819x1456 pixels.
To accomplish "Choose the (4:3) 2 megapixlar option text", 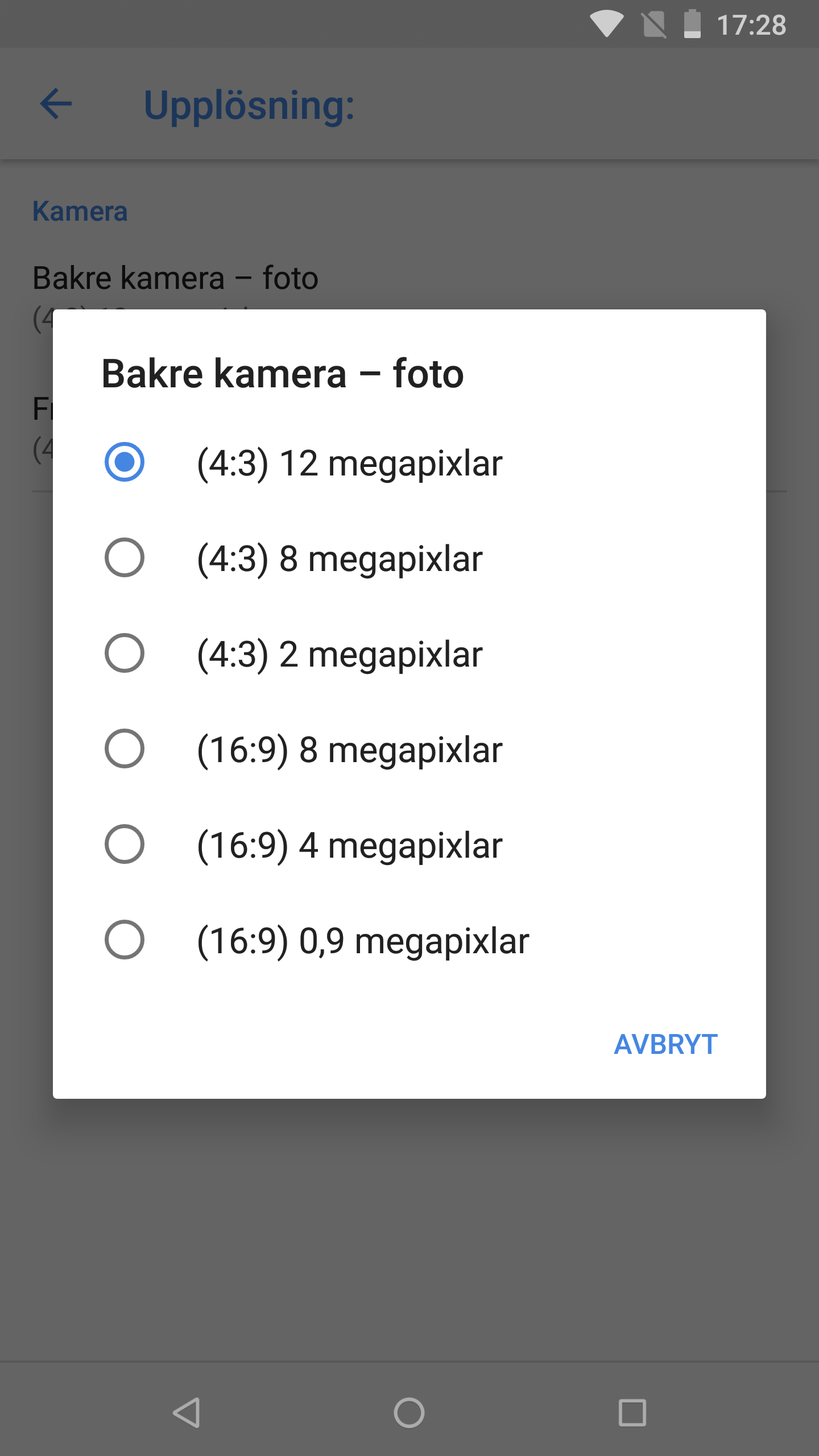I will (340, 655).
